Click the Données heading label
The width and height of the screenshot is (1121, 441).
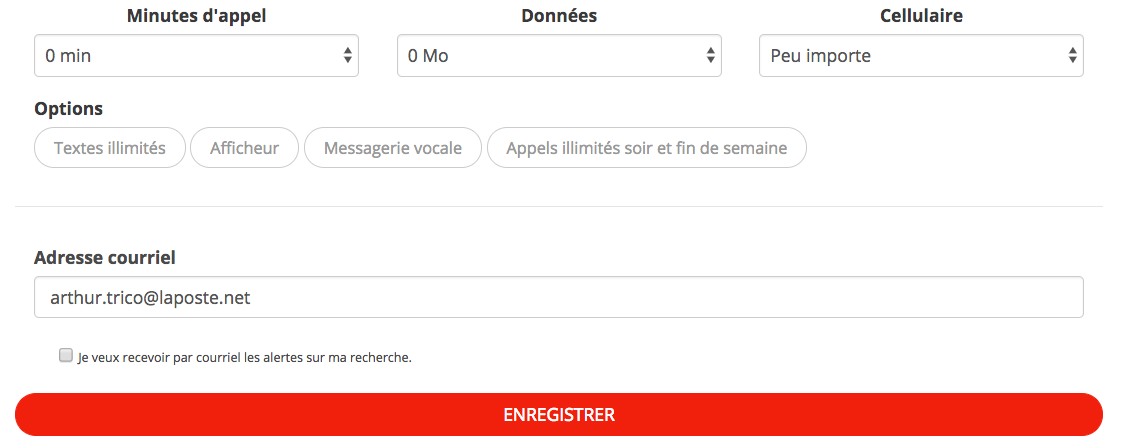point(559,16)
